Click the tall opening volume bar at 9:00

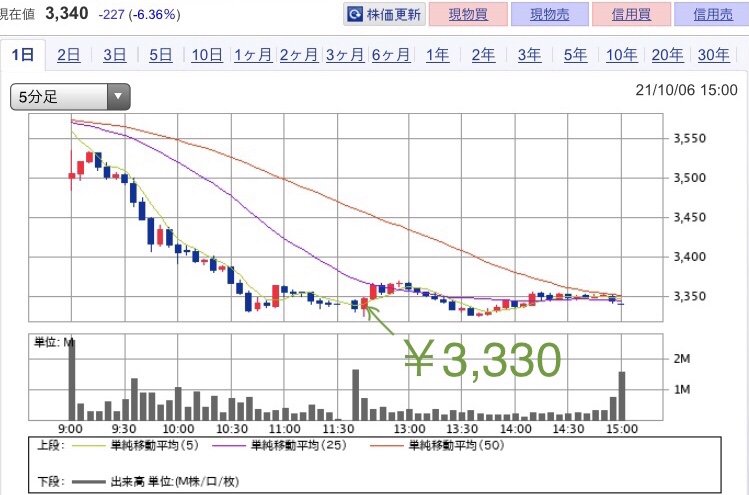click(x=72, y=380)
